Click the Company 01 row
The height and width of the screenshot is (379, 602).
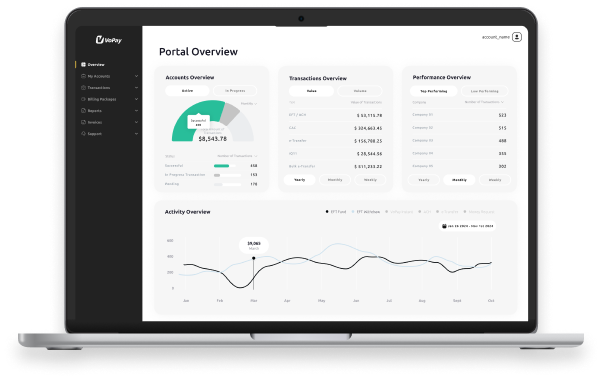coord(459,115)
